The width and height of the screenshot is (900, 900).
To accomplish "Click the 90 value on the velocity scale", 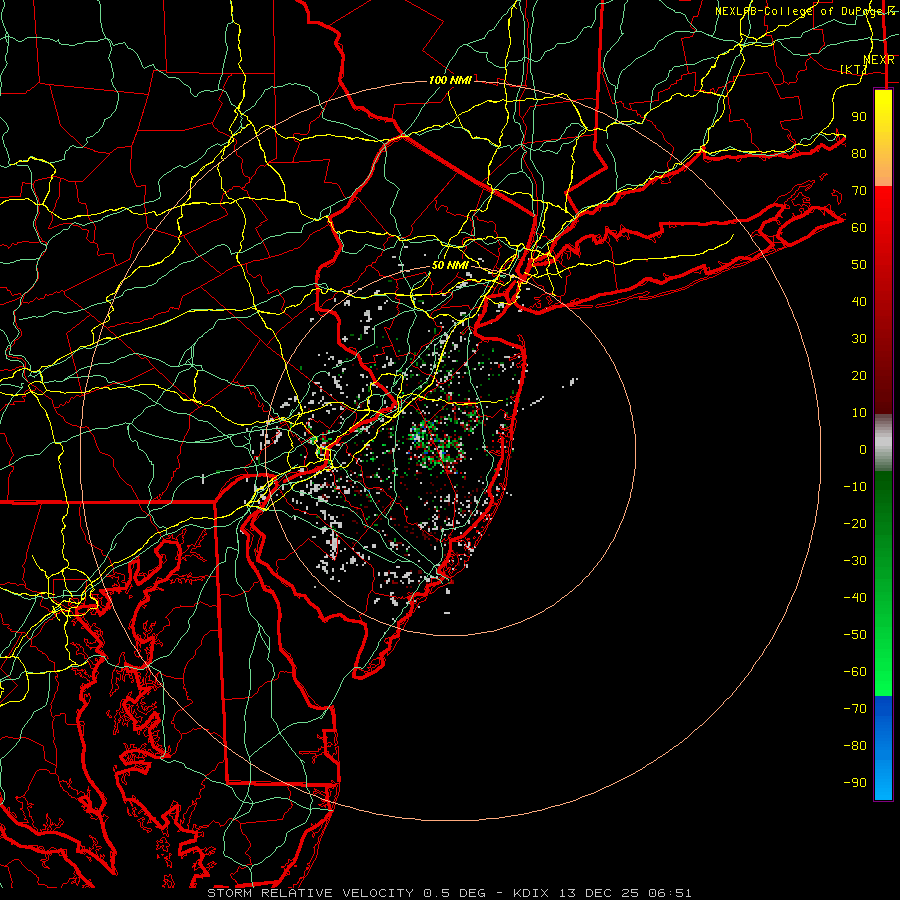I will click(x=859, y=117).
